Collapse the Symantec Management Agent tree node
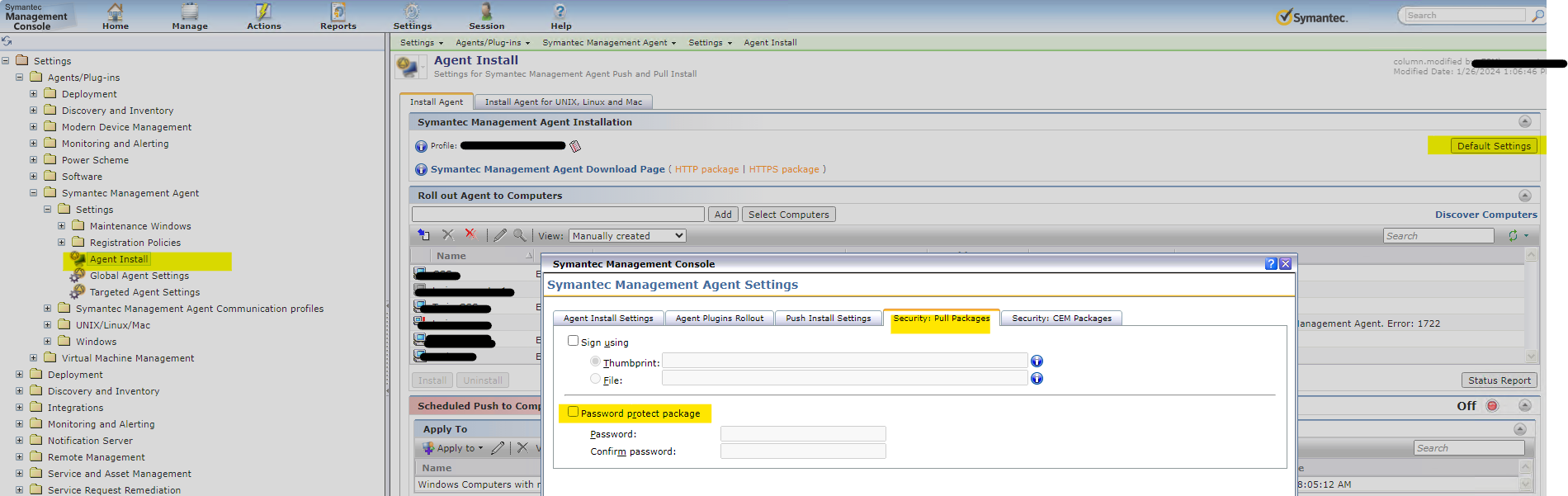 [34, 193]
